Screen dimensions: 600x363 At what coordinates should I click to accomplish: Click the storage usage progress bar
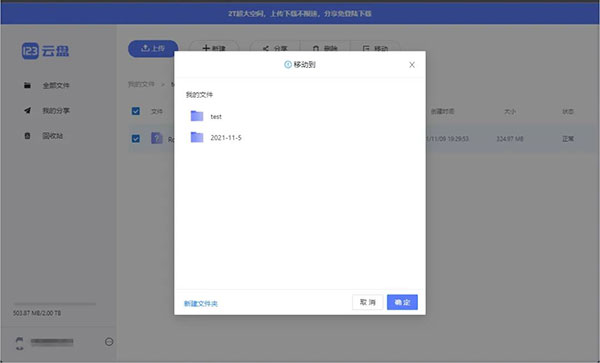[x=54, y=304]
